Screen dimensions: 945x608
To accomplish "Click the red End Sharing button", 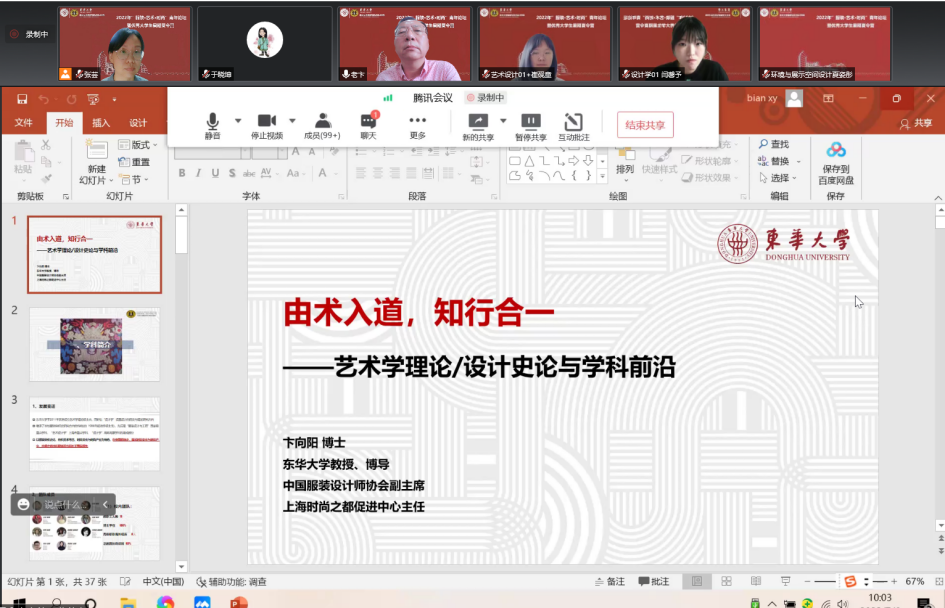I will pos(645,125).
